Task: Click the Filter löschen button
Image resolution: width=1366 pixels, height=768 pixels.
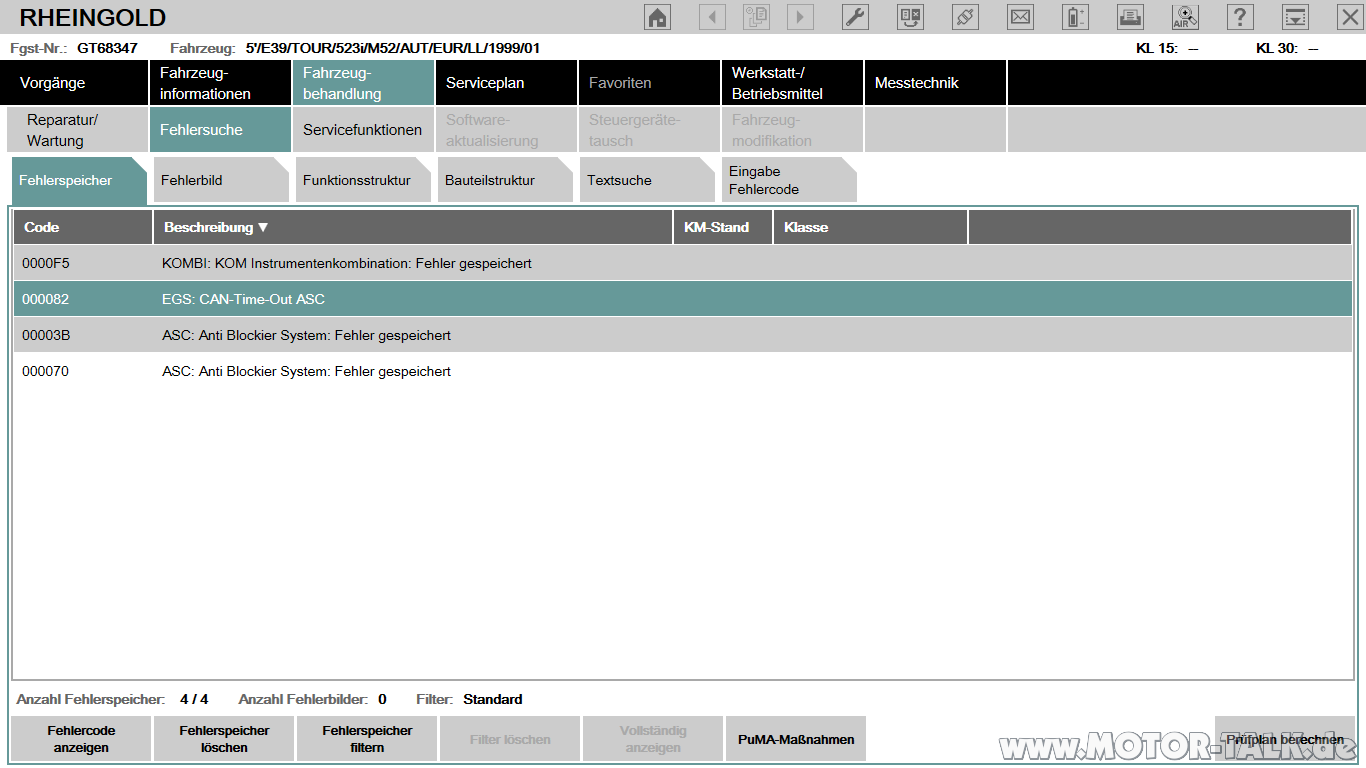Action: pyautogui.click(x=510, y=739)
